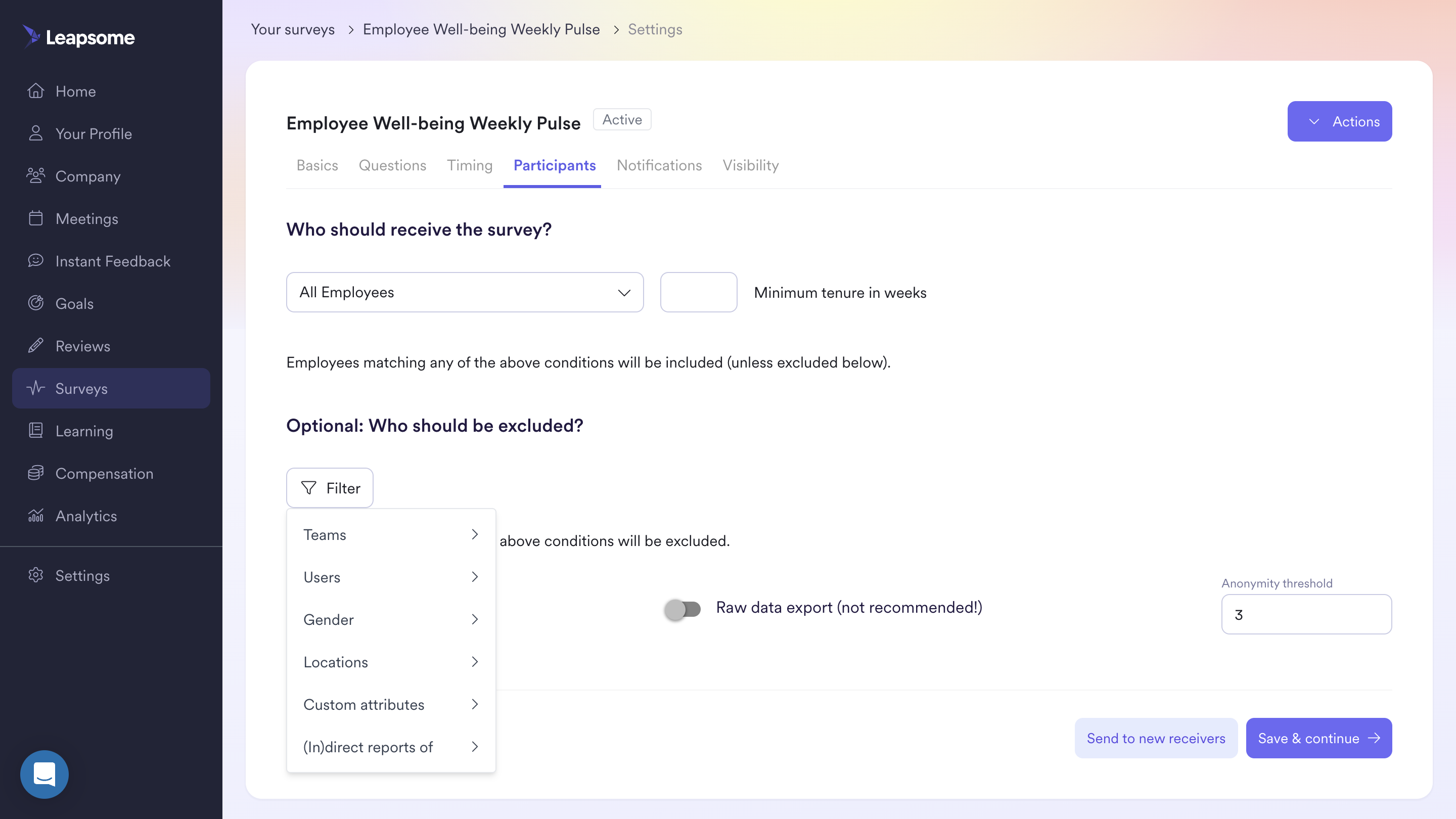Open Employee Well-being Weekly Pulse breadcrumb

coord(481,29)
